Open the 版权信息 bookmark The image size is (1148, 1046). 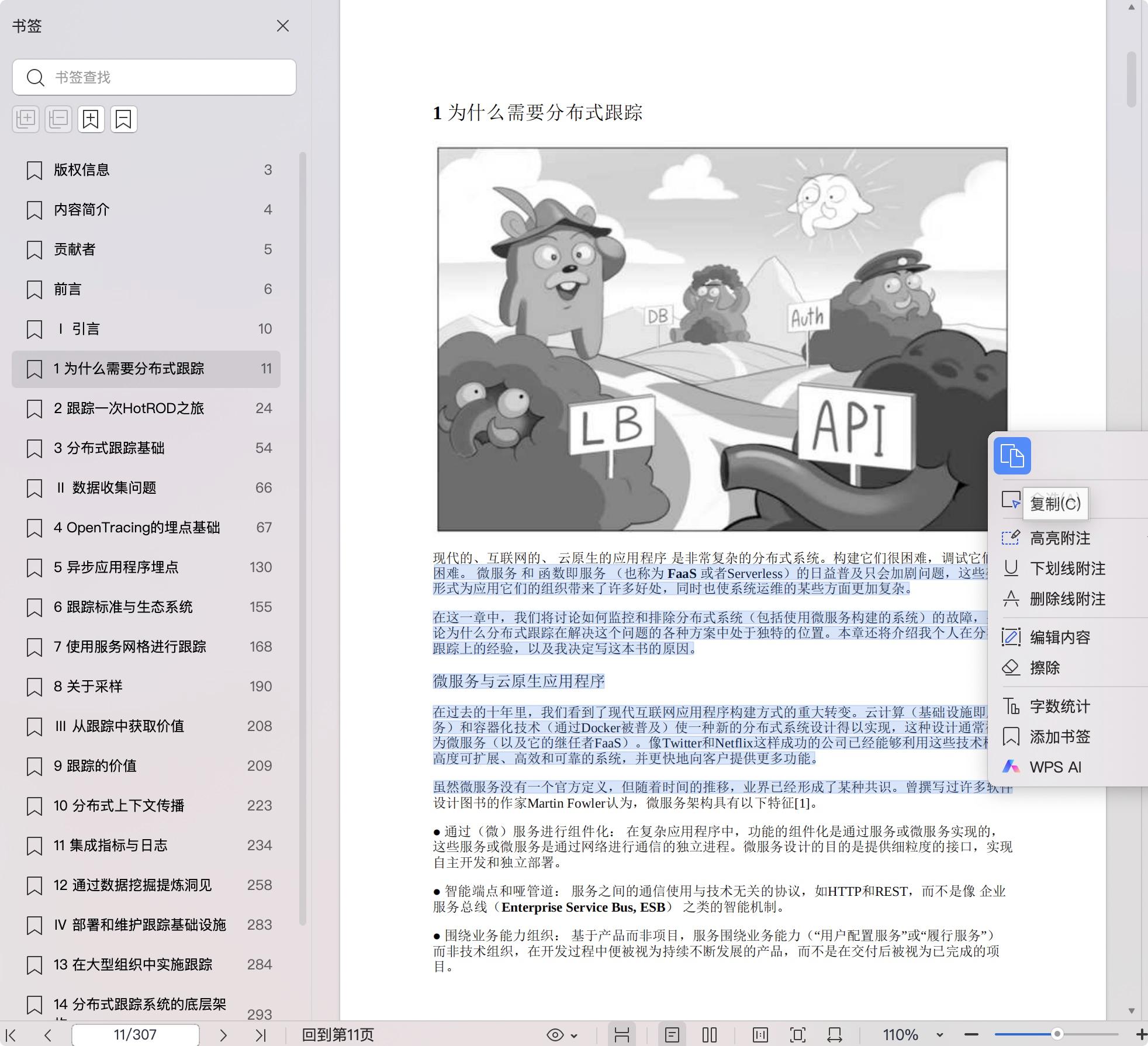(146, 170)
